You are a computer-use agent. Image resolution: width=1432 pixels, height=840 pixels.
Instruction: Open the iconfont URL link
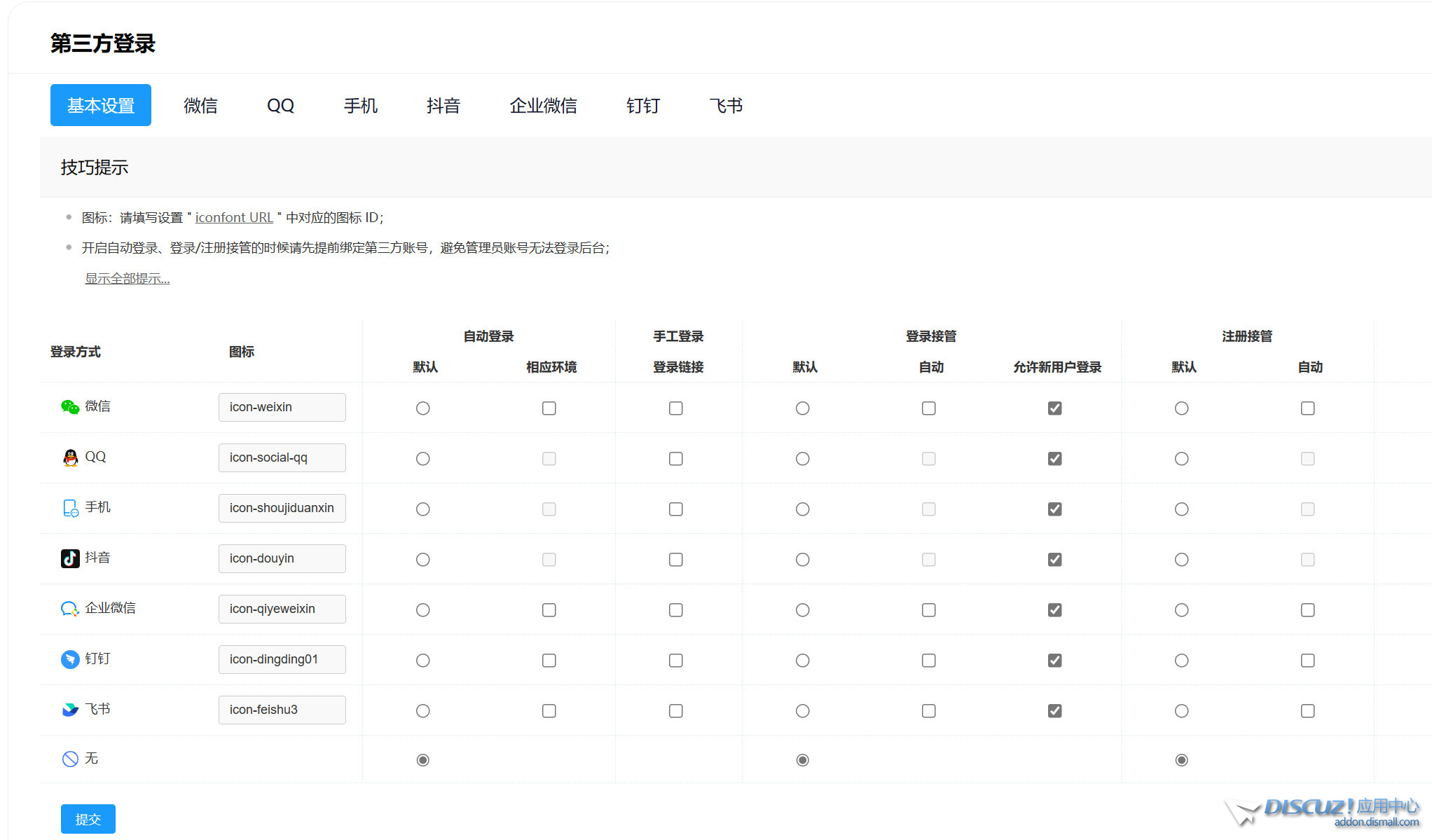(234, 217)
